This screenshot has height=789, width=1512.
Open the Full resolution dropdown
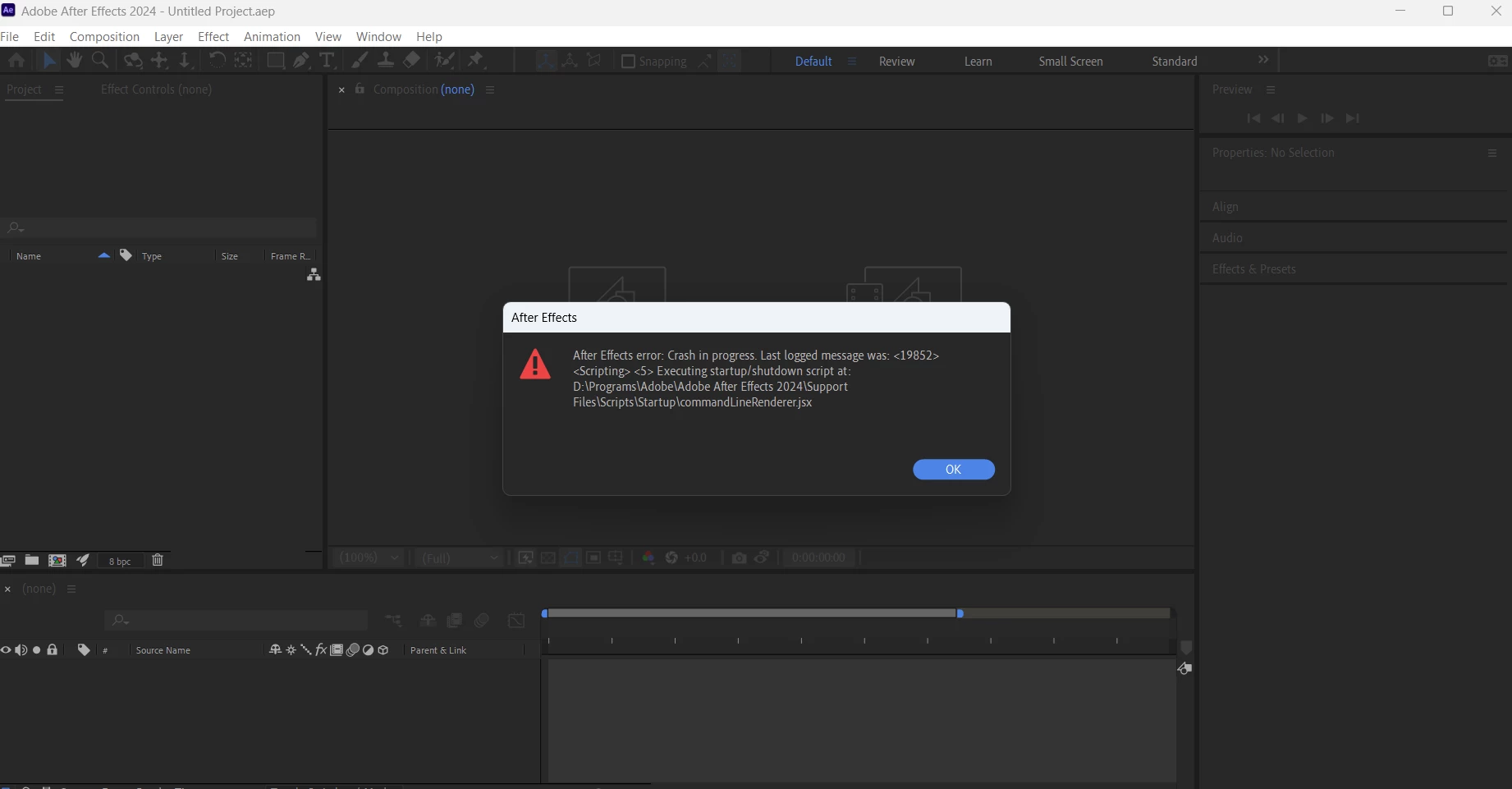click(460, 557)
